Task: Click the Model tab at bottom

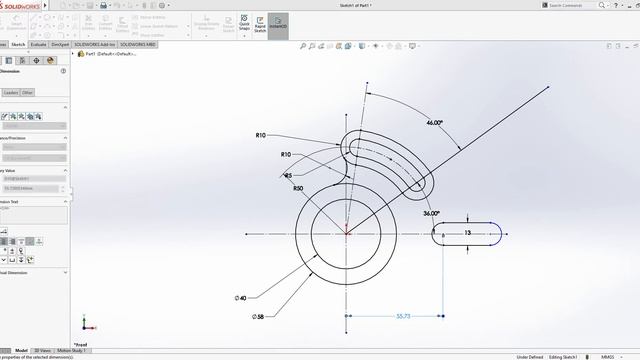Action: (21, 351)
